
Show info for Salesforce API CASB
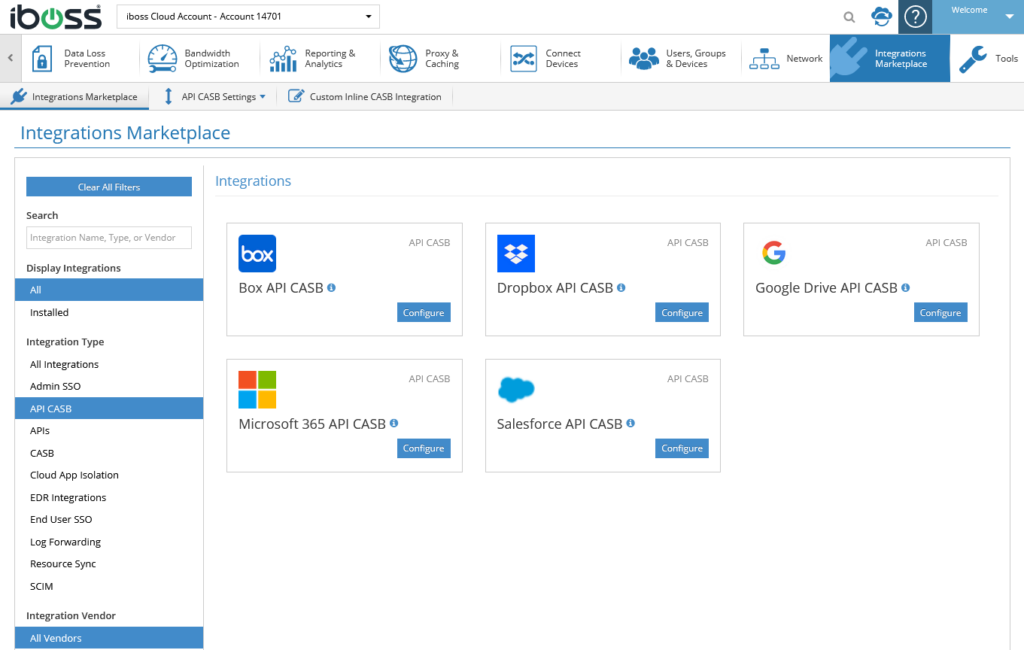[631, 423]
